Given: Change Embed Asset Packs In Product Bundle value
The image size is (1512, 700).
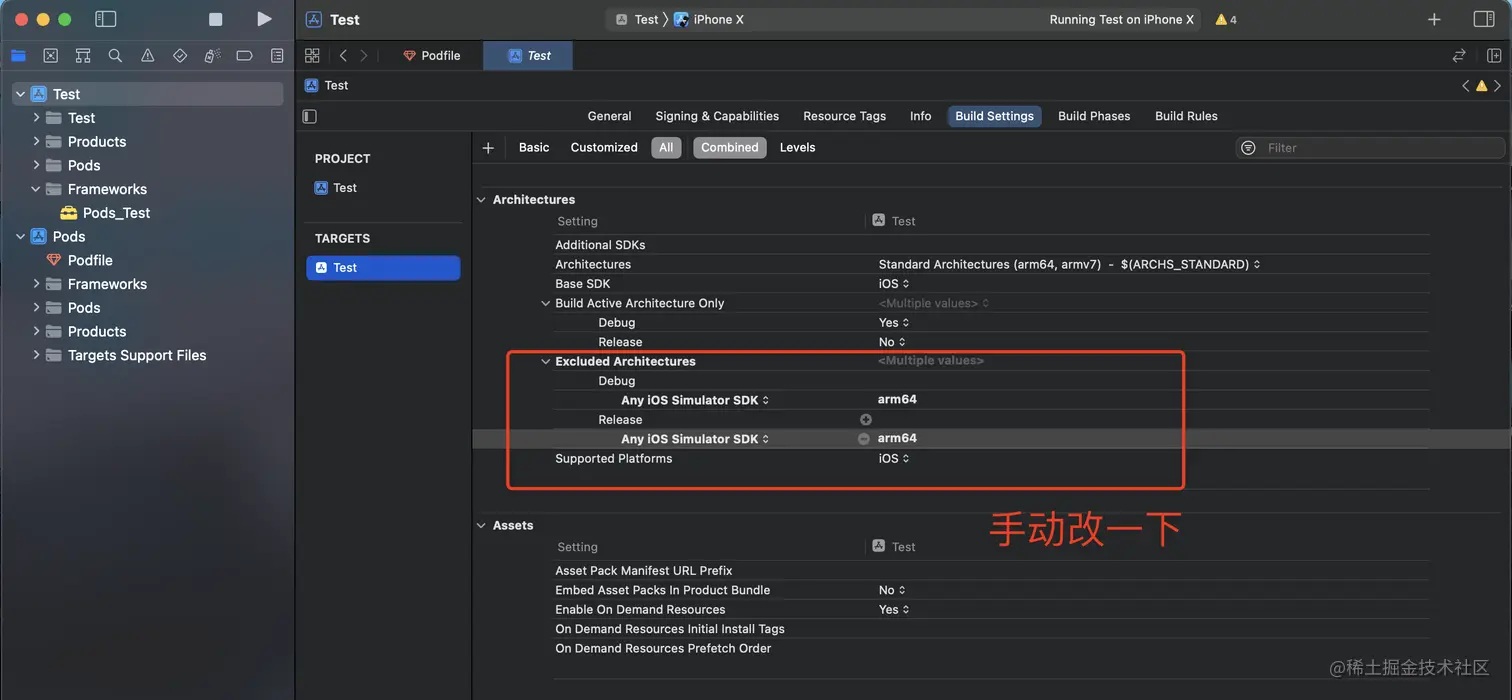Looking at the screenshot, I should pyautogui.click(x=892, y=590).
